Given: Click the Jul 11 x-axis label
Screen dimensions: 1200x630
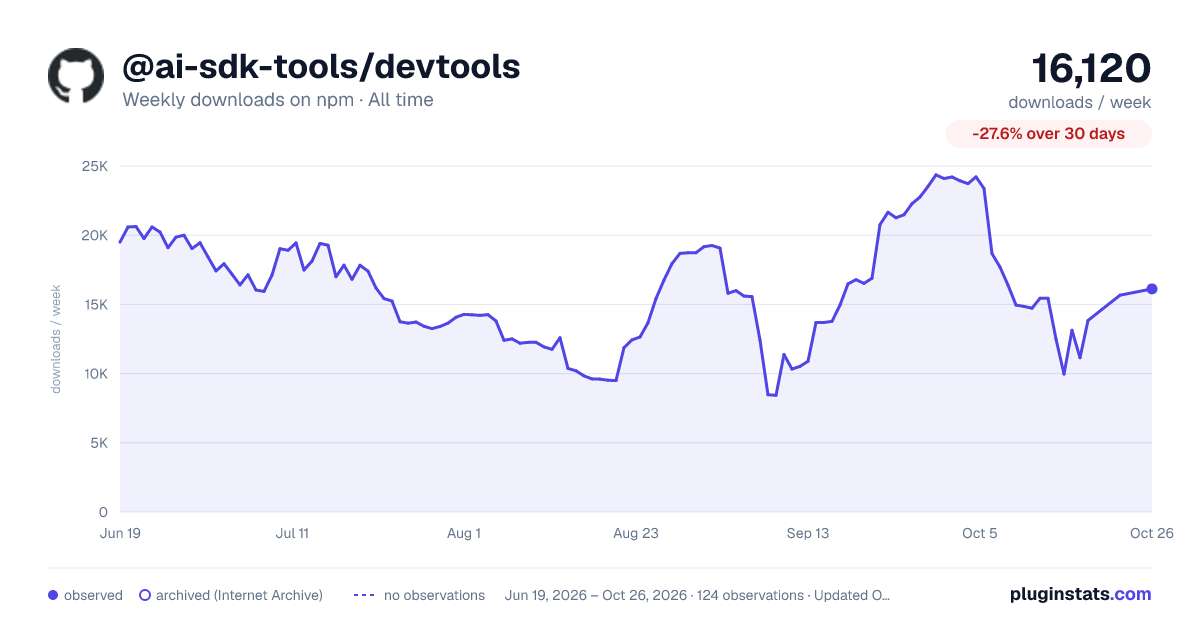Looking at the screenshot, I should tap(292, 533).
